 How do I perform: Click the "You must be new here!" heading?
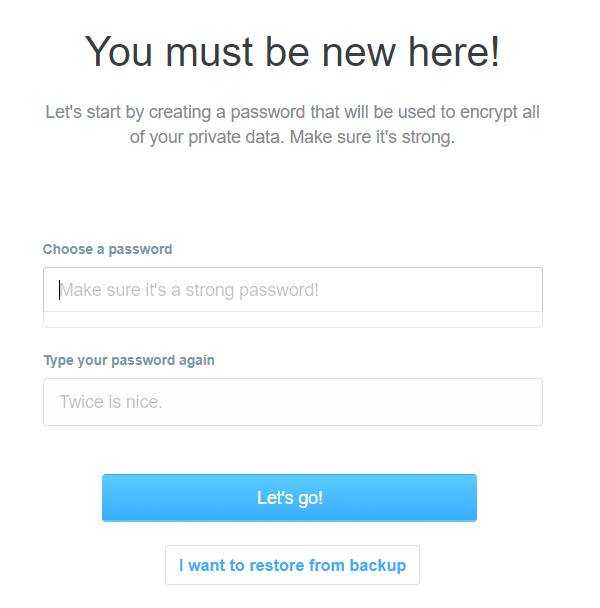292,52
